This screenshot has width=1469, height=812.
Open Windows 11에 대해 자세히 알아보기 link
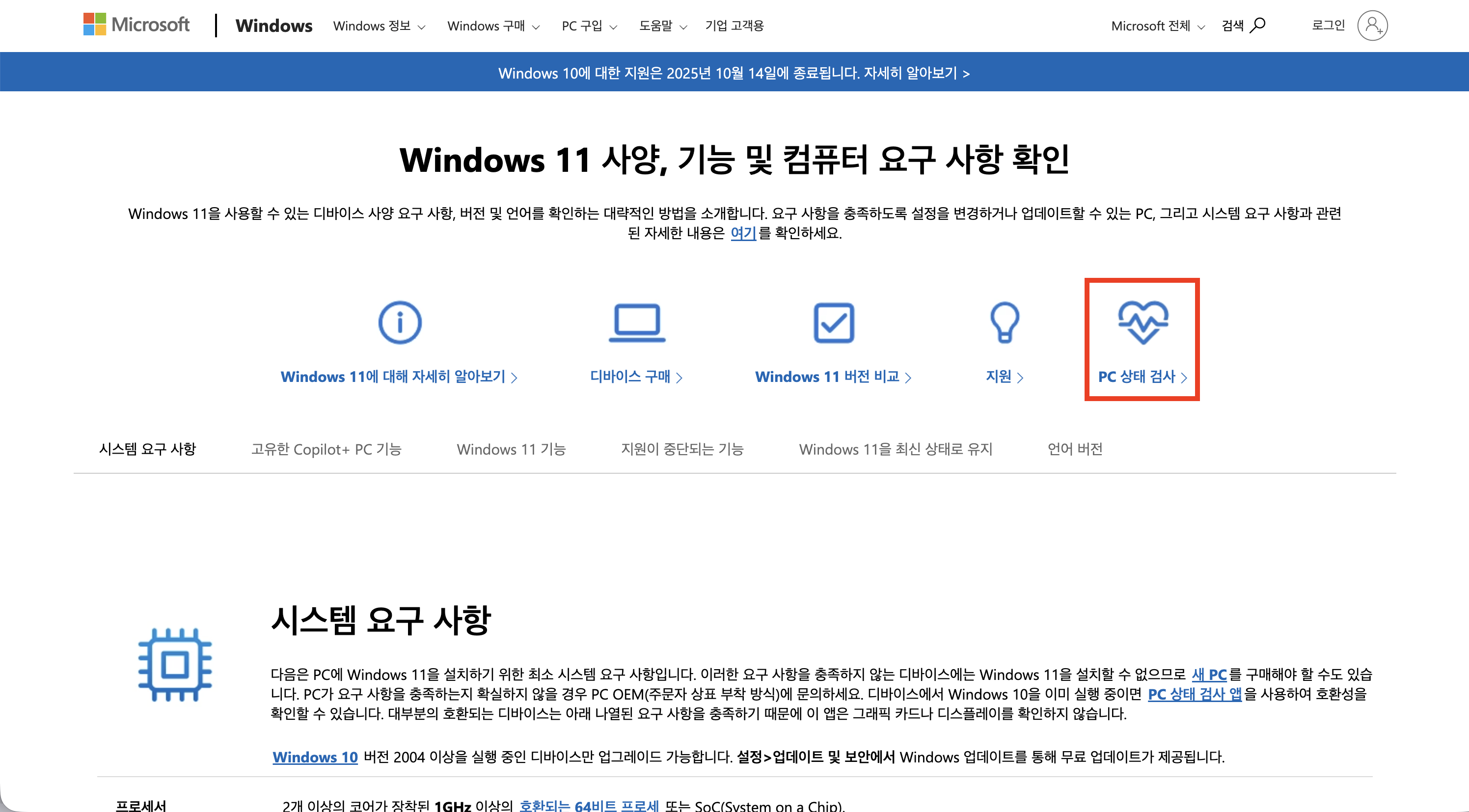coord(399,377)
